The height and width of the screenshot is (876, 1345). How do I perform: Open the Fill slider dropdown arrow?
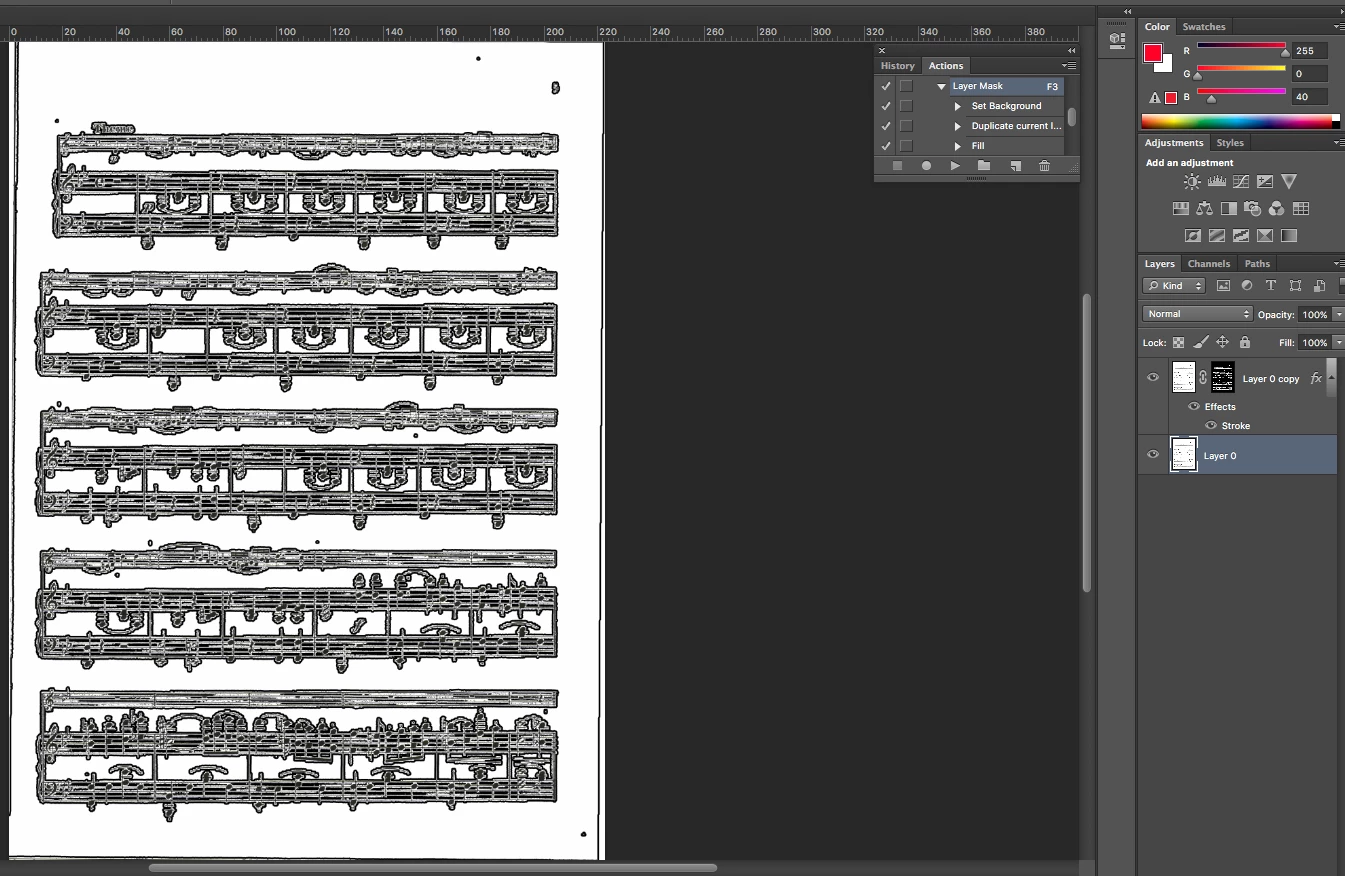coord(1338,343)
